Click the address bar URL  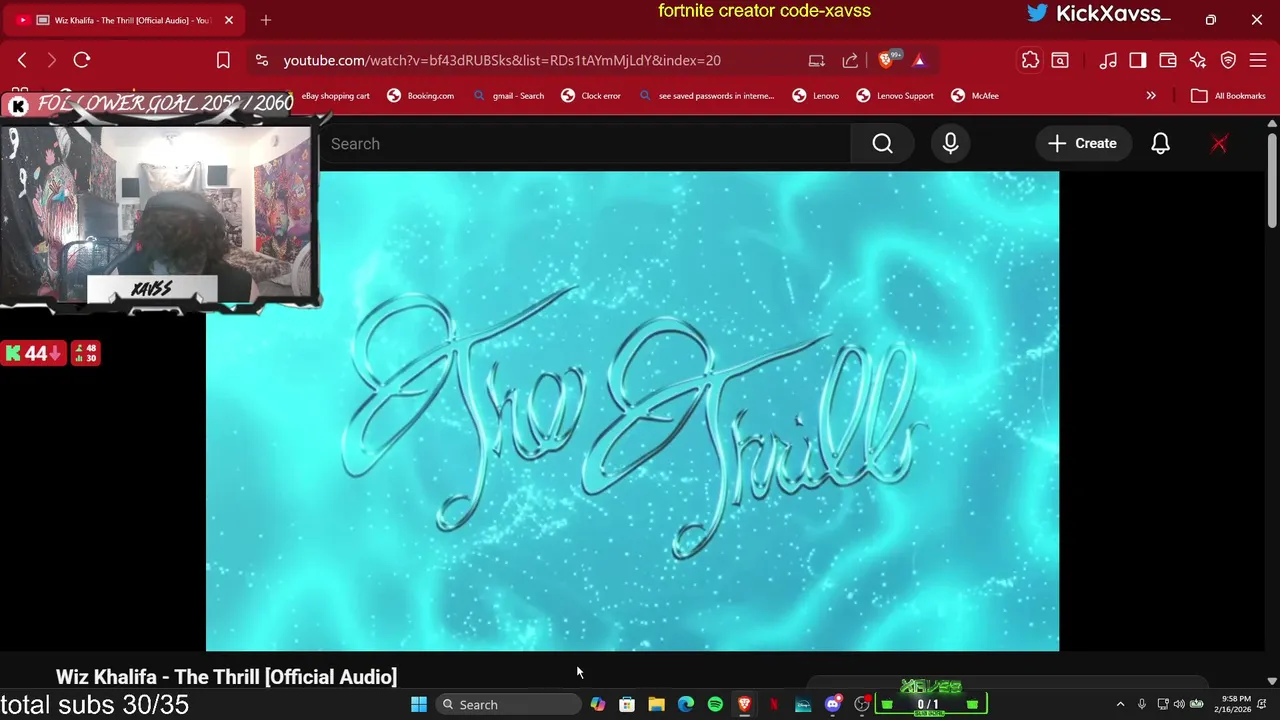point(502,60)
